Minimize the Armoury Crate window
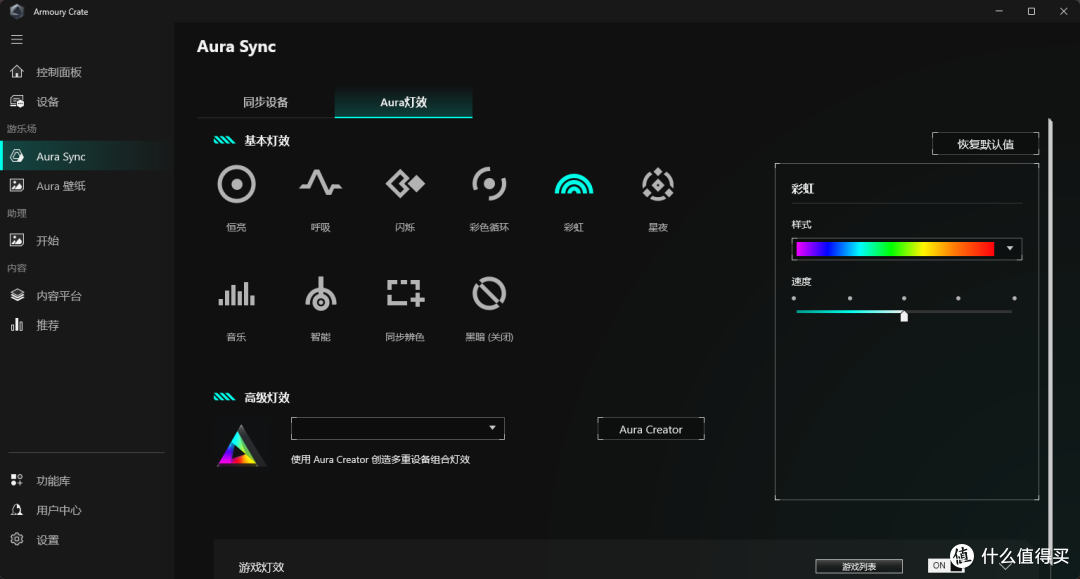 [999, 11]
